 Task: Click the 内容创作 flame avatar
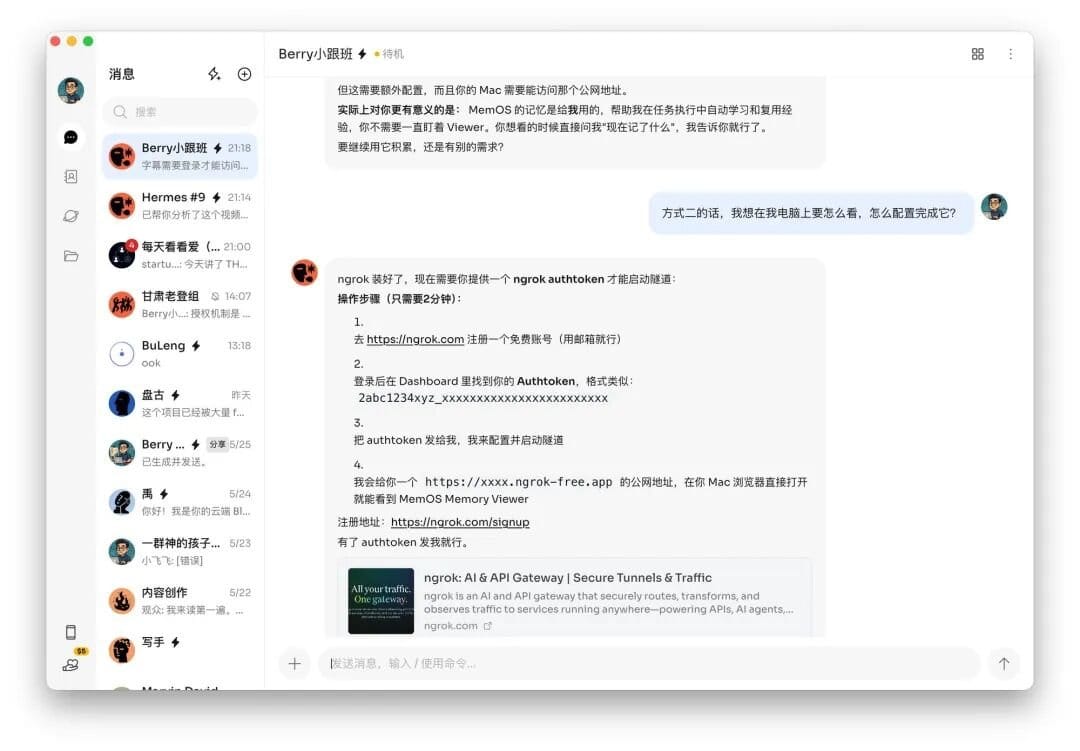point(122,601)
